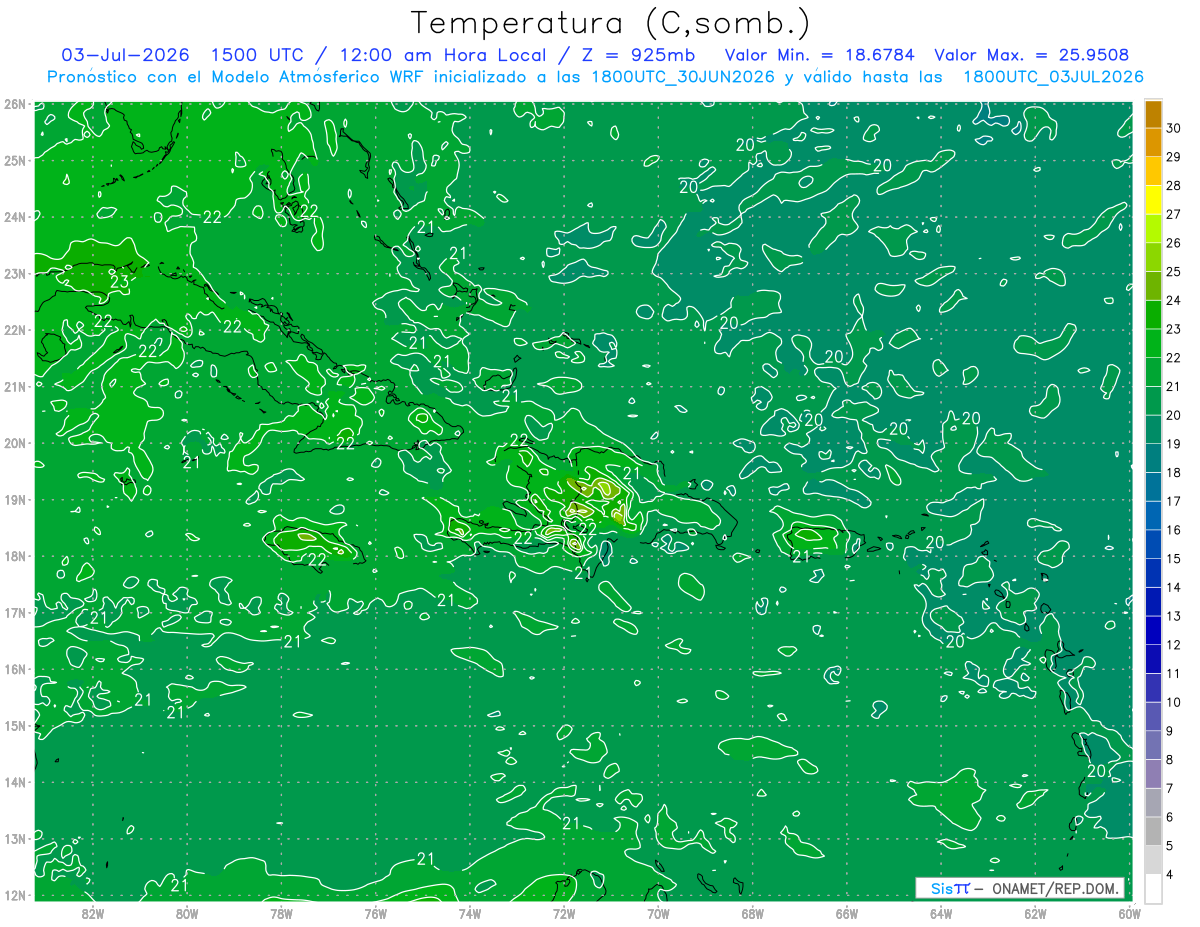Click color scale value 27
This screenshot has height=927, width=1200.
tap(1173, 214)
